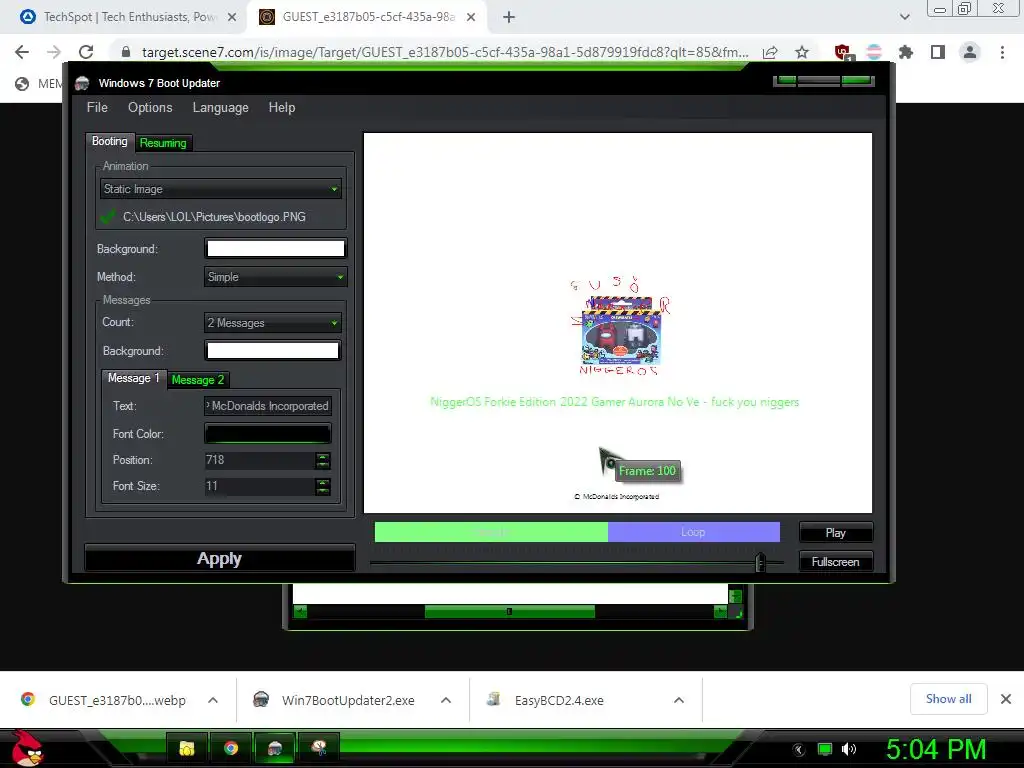This screenshot has width=1024, height=768.
Task: Share this page via the share icon
Action: click(770, 52)
